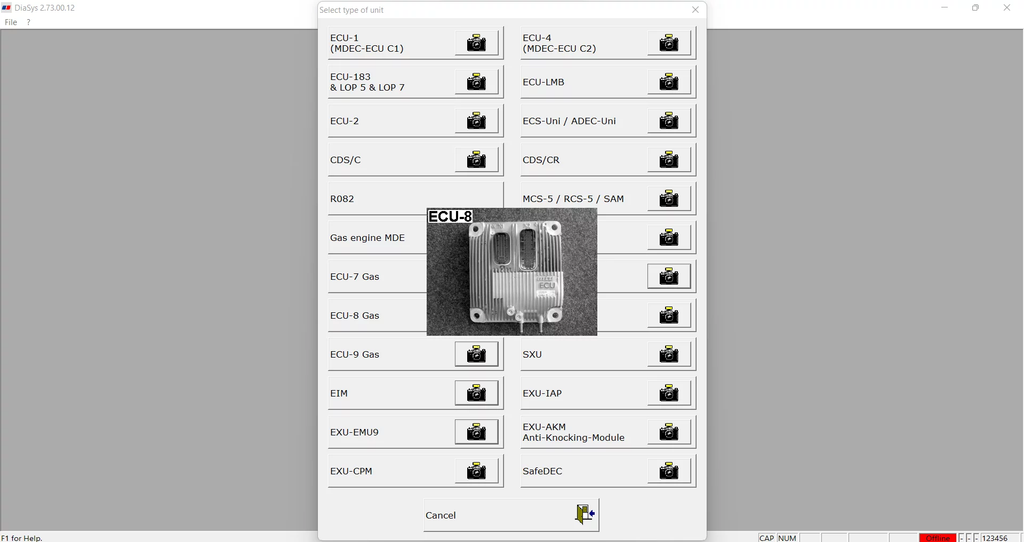View picture of ECU-LMB unit
The height and width of the screenshot is (542, 1024).
[668, 82]
